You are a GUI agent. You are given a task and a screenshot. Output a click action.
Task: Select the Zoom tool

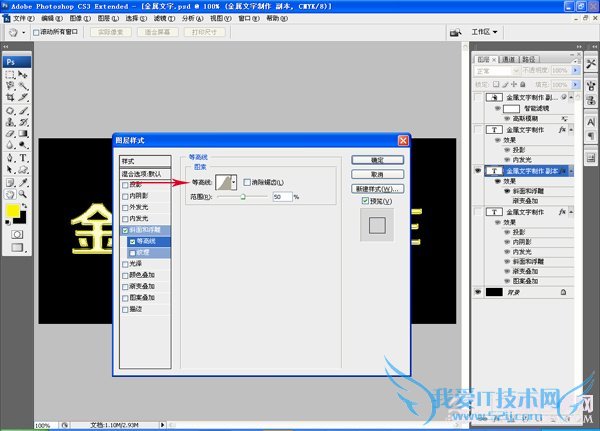[23, 194]
